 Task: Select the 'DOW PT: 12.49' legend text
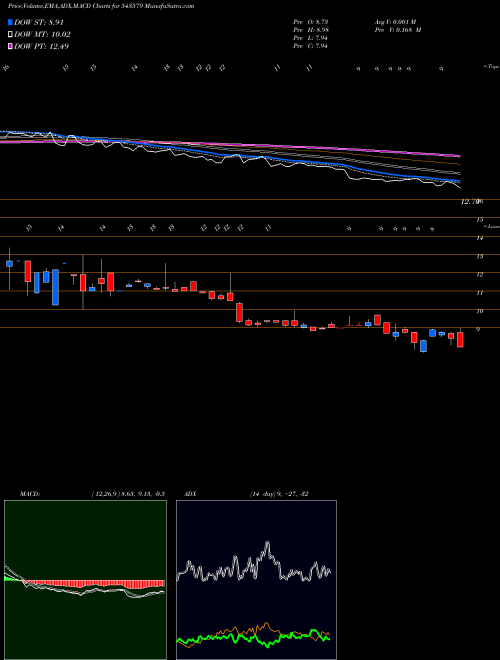tap(42, 46)
